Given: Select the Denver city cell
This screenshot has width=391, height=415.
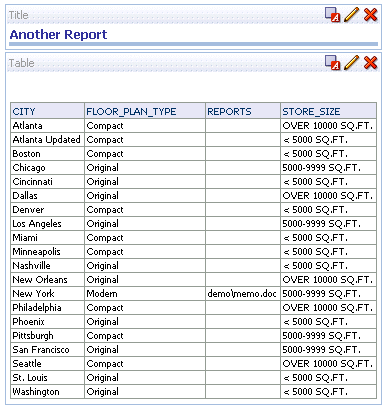Looking at the screenshot, I should pyautogui.click(x=47, y=210).
